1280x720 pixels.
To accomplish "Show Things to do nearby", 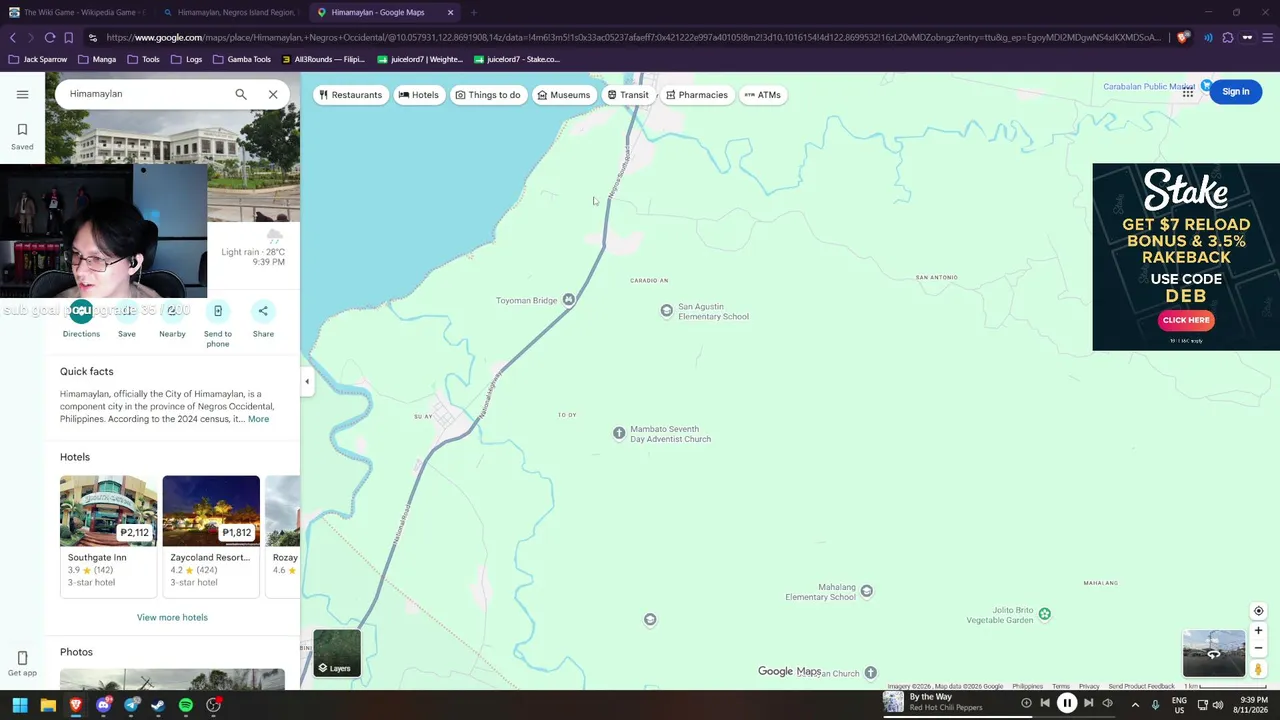I will pos(488,95).
